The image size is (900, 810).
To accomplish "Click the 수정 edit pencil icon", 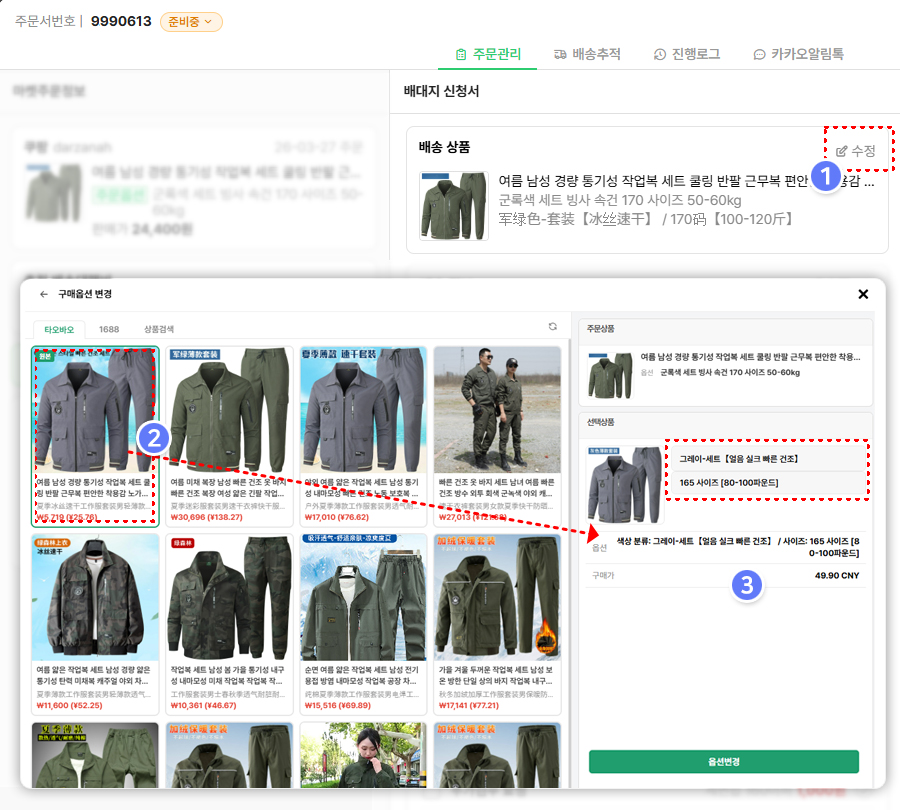I will point(842,151).
